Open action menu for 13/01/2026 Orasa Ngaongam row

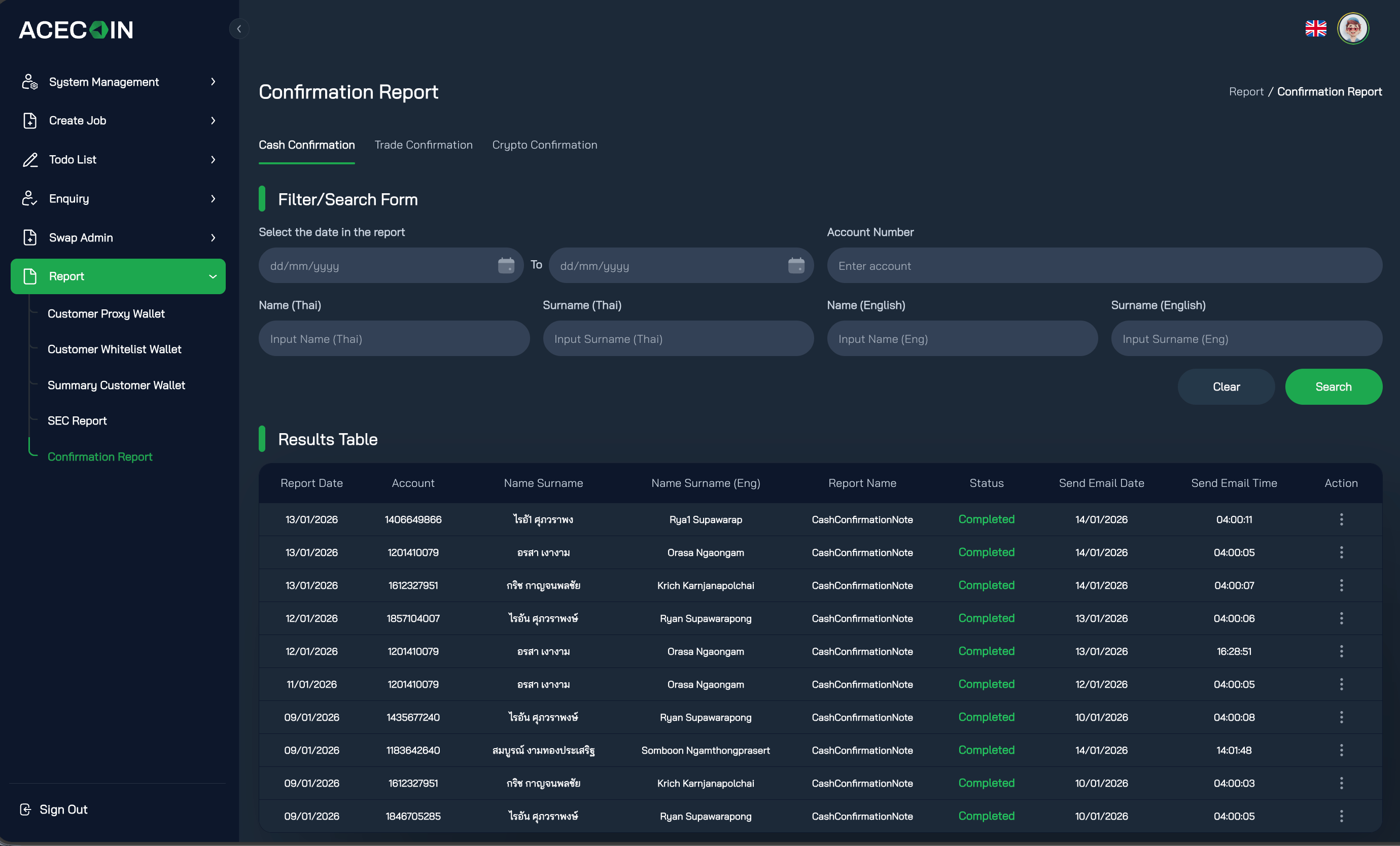coord(1341,552)
